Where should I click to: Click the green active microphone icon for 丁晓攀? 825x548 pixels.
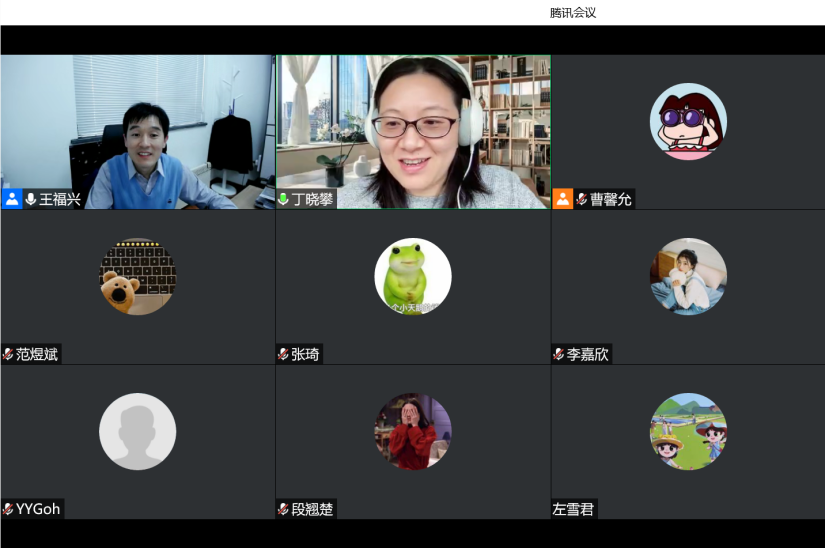284,199
